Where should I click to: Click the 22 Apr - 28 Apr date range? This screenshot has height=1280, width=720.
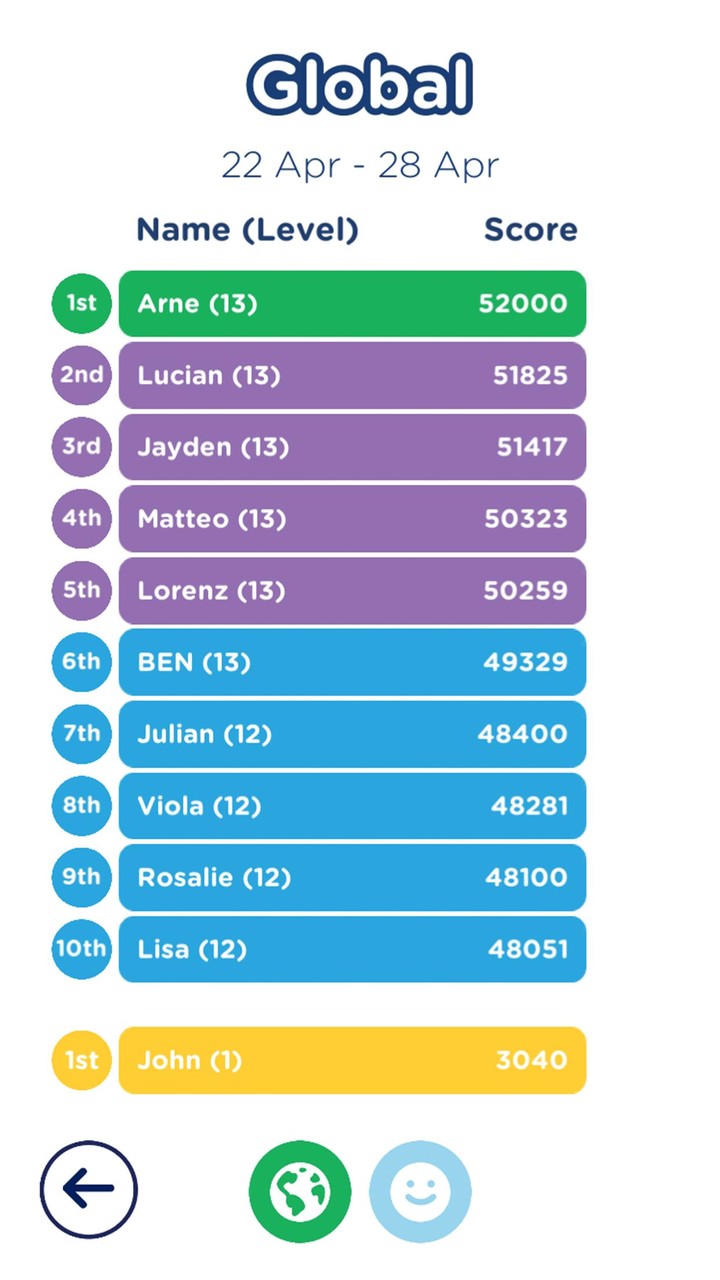point(360,165)
